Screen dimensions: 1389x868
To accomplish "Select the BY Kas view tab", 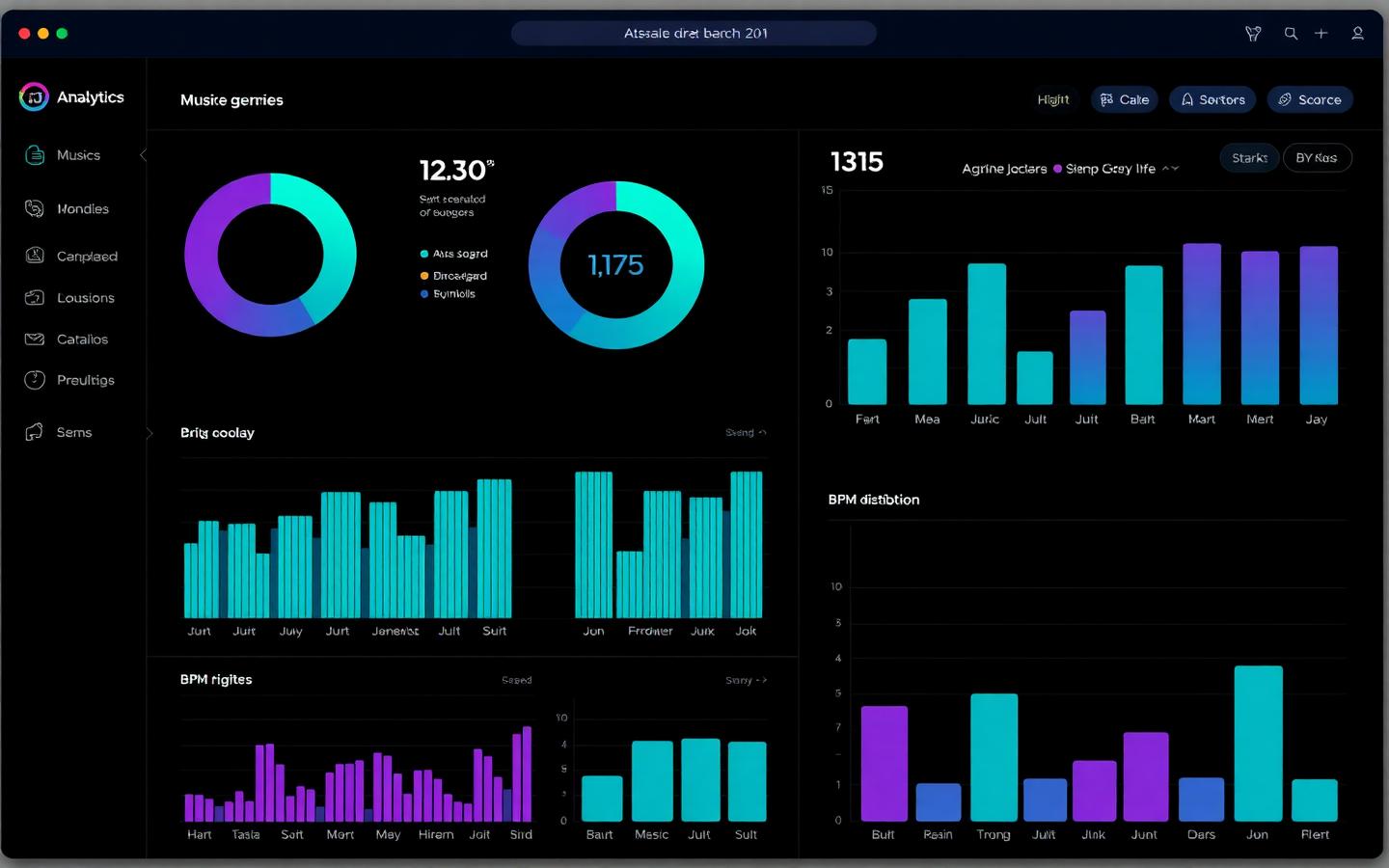I will (1317, 158).
